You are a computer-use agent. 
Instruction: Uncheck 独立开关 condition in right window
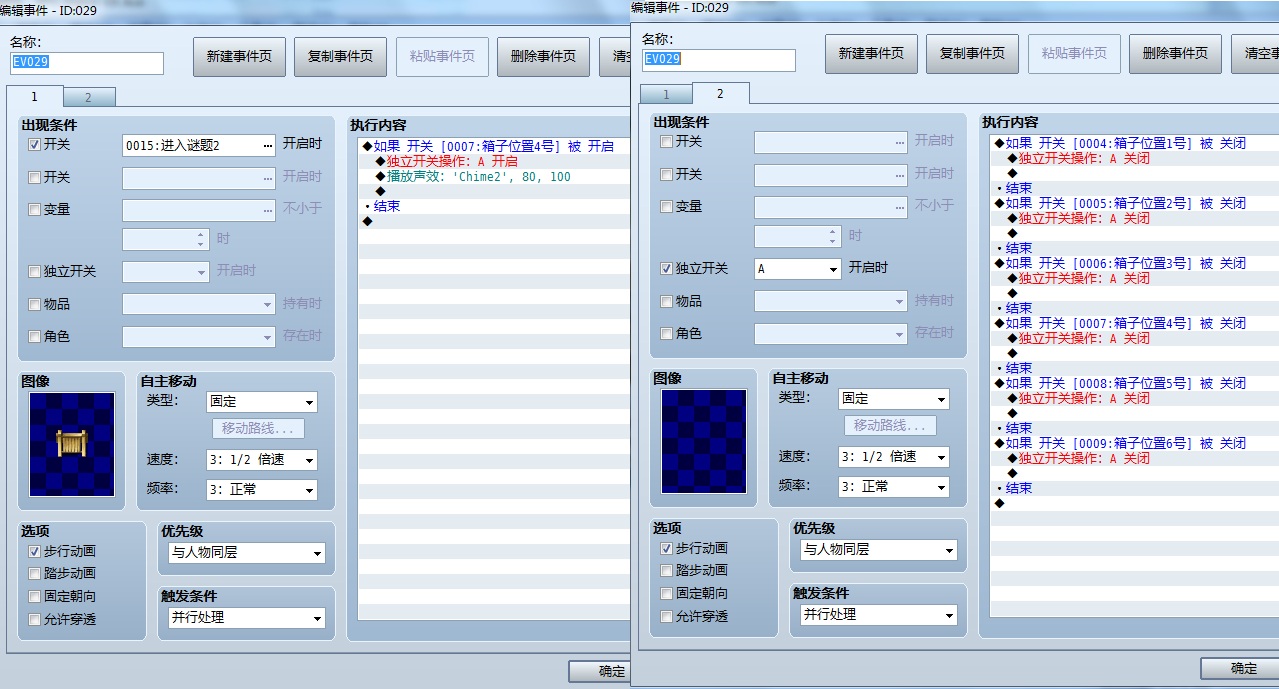[667, 269]
